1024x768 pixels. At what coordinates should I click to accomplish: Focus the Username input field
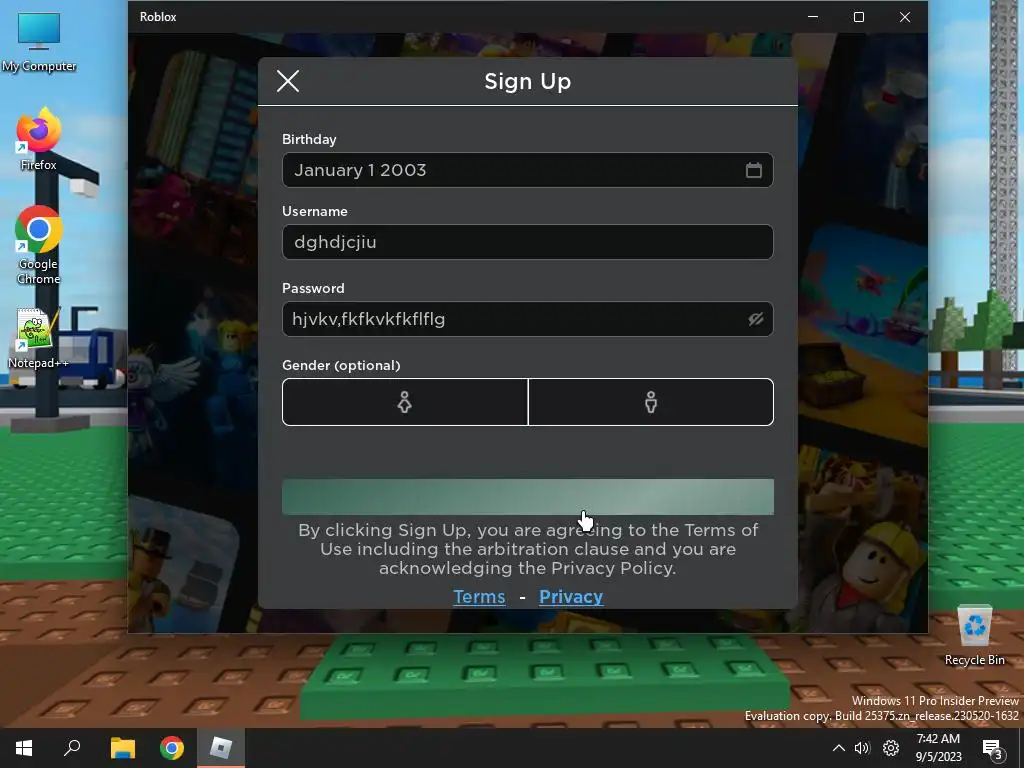click(x=528, y=242)
